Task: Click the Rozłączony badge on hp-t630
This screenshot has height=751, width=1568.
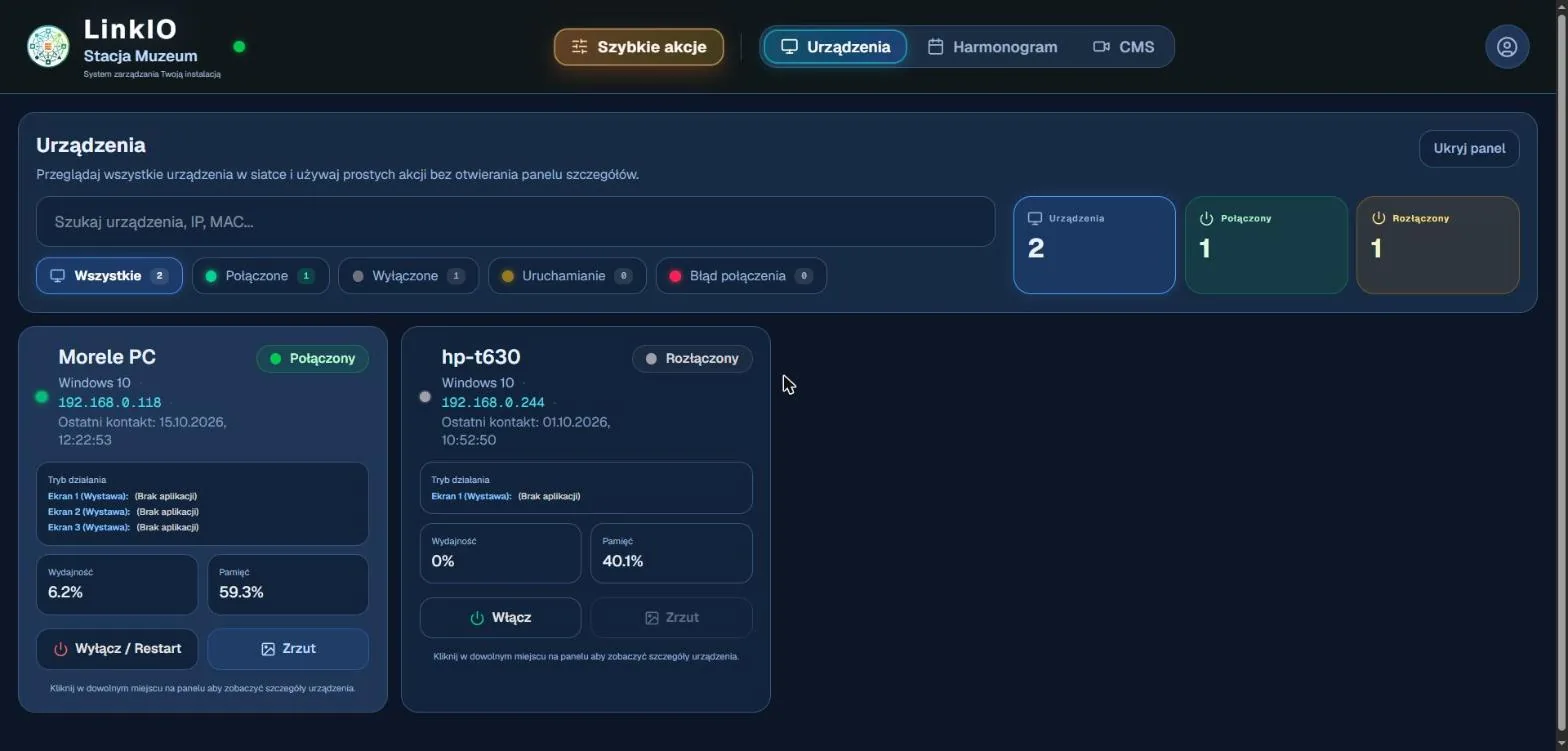Action: tap(692, 359)
